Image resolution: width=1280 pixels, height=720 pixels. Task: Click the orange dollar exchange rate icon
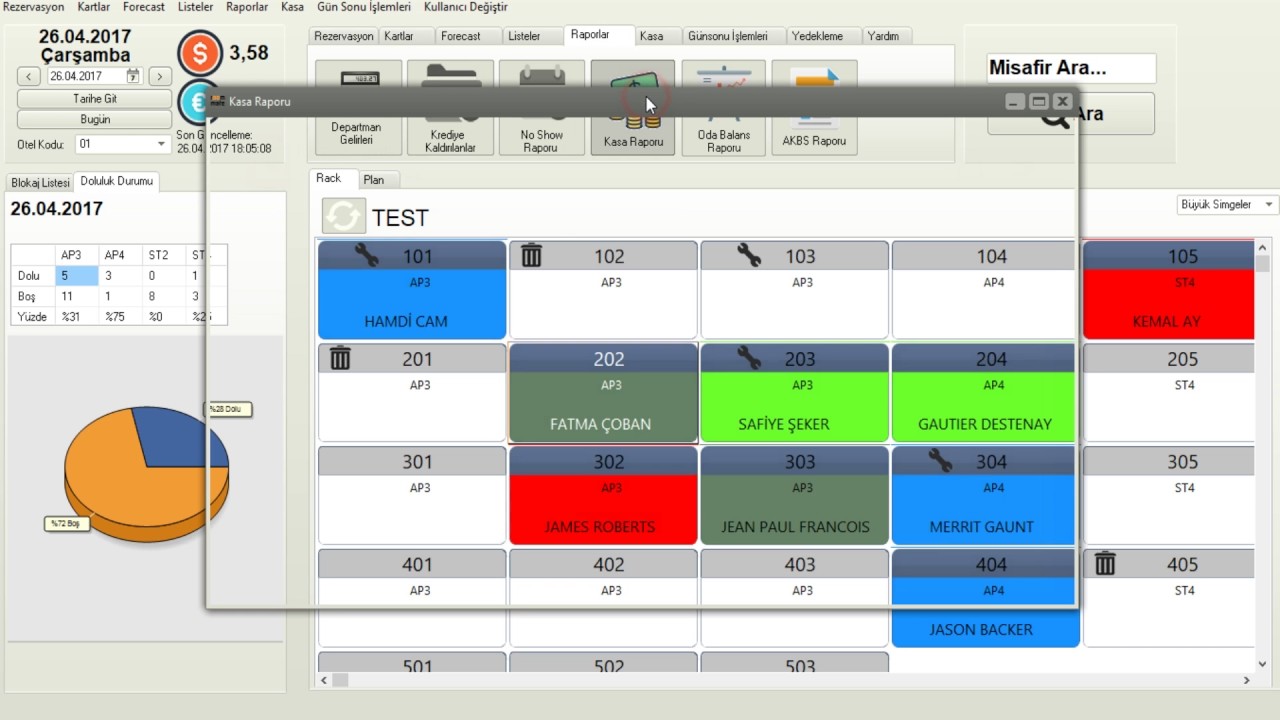click(x=200, y=53)
